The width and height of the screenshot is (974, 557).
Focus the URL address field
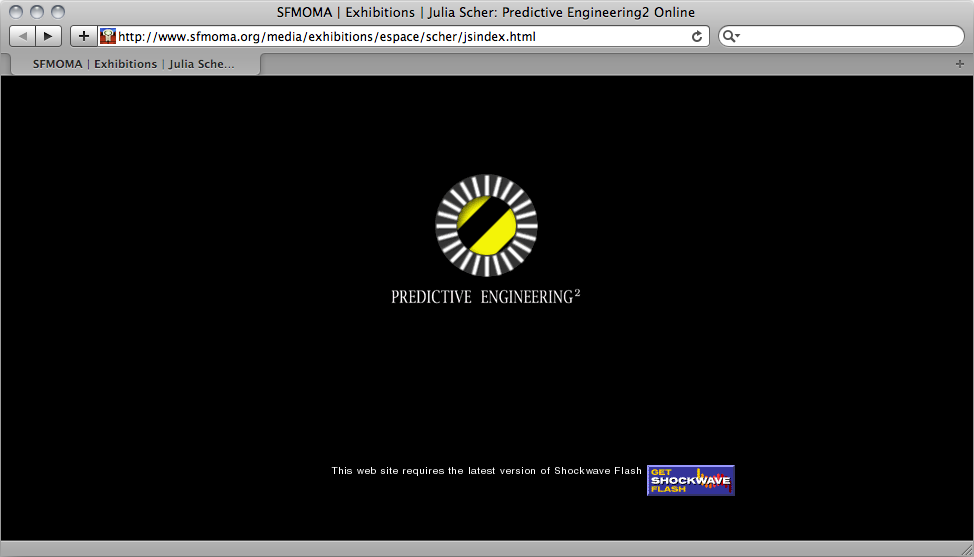click(x=400, y=37)
